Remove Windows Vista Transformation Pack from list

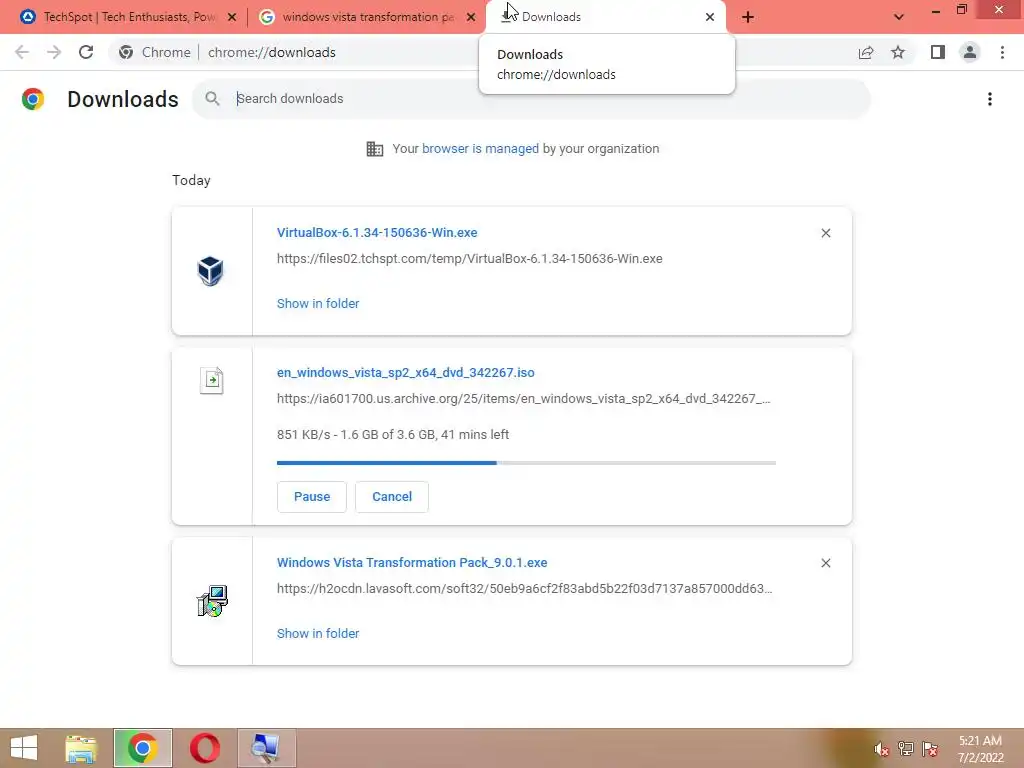pyautogui.click(x=825, y=563)
